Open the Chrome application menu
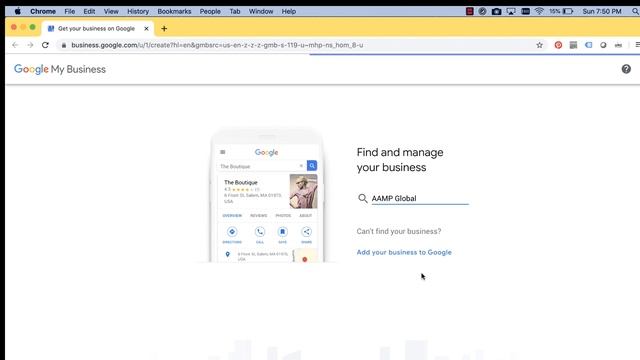Image resolution: width=640 pixels, height=360 pixels. (x=43, y=11)
